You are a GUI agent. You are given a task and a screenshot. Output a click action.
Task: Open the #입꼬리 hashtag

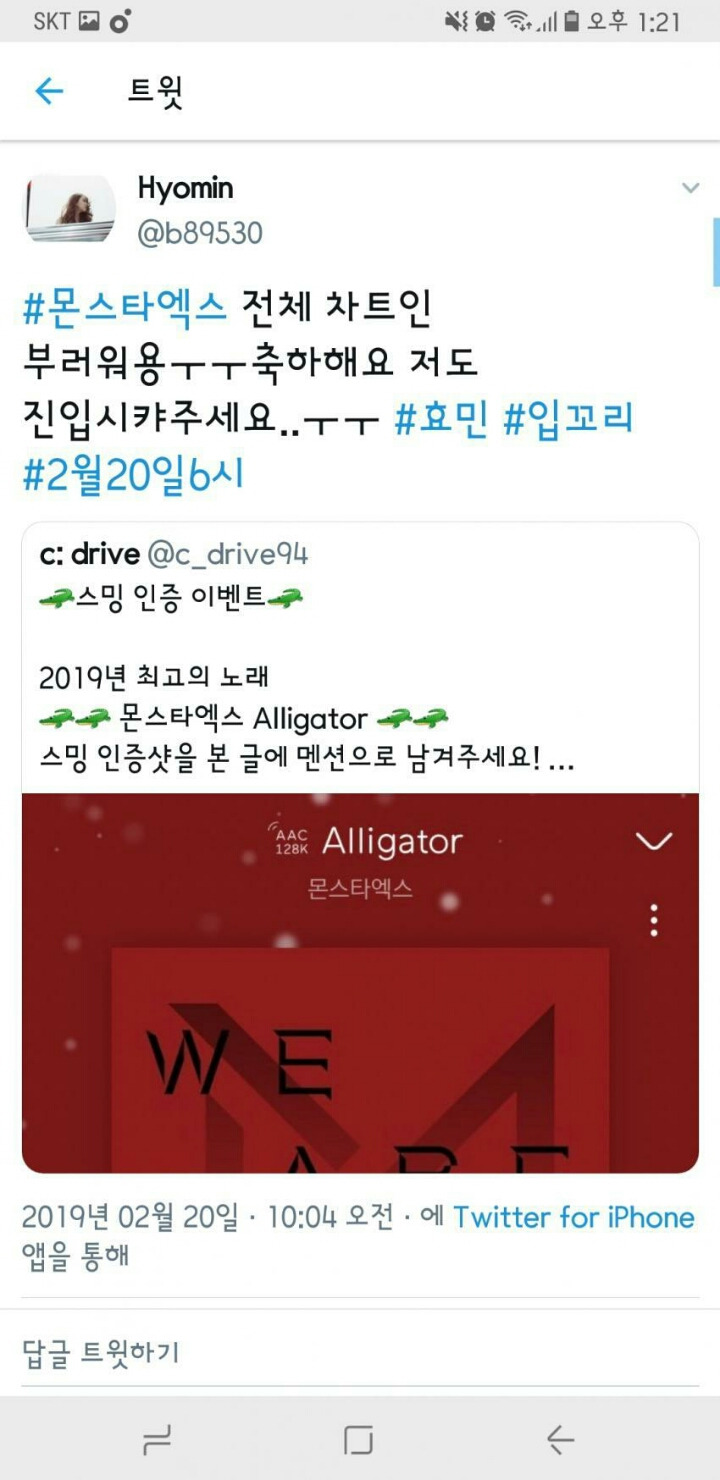coord(568,420)
